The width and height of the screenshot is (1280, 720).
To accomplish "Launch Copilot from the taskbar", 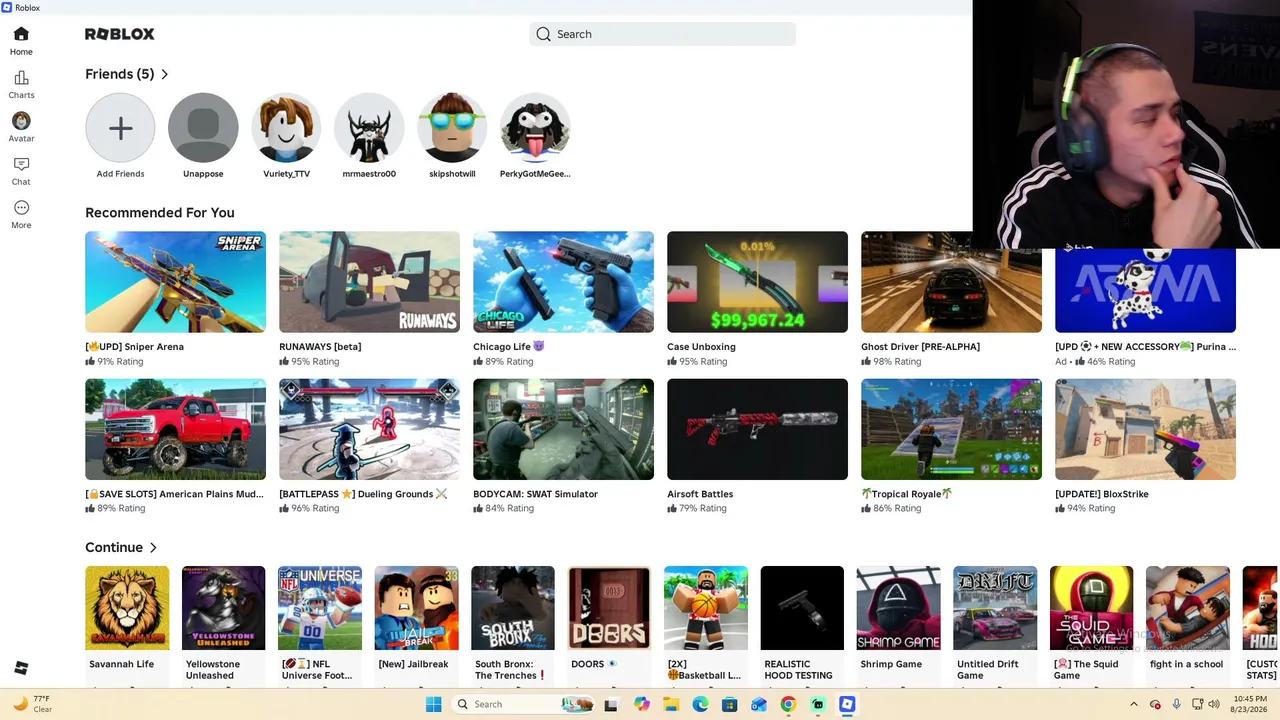I will pos(641,704).
